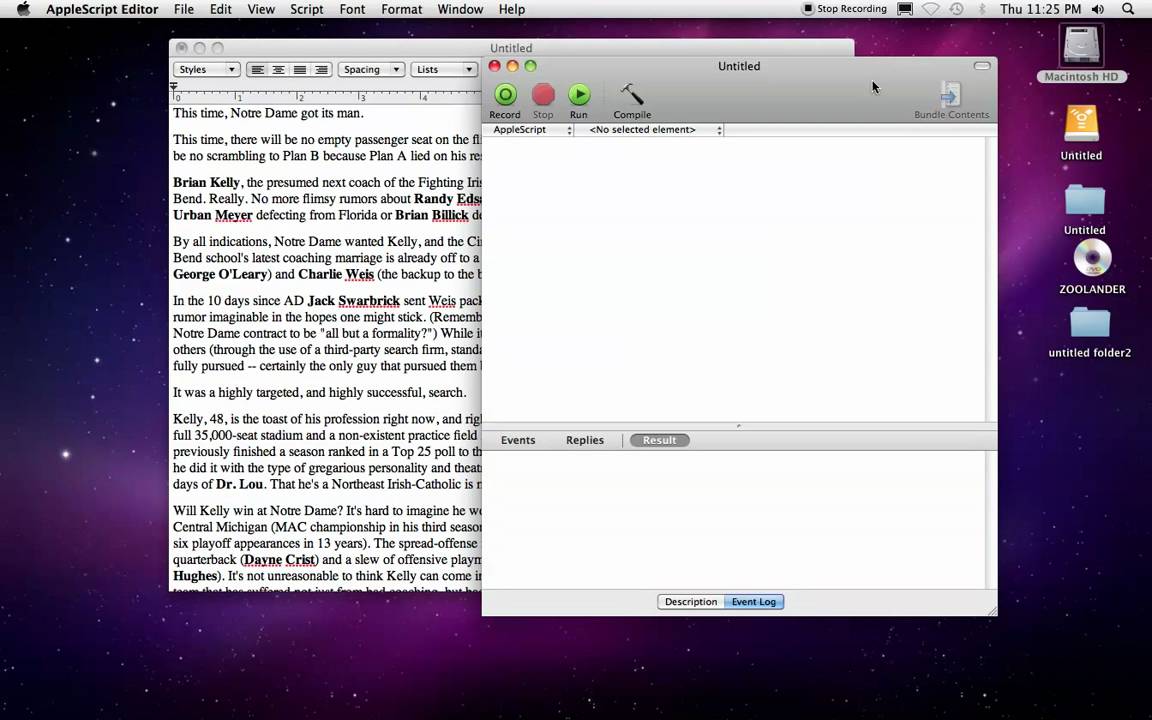Open the Apple menu

pyautogui.click(x=24, y=9)
